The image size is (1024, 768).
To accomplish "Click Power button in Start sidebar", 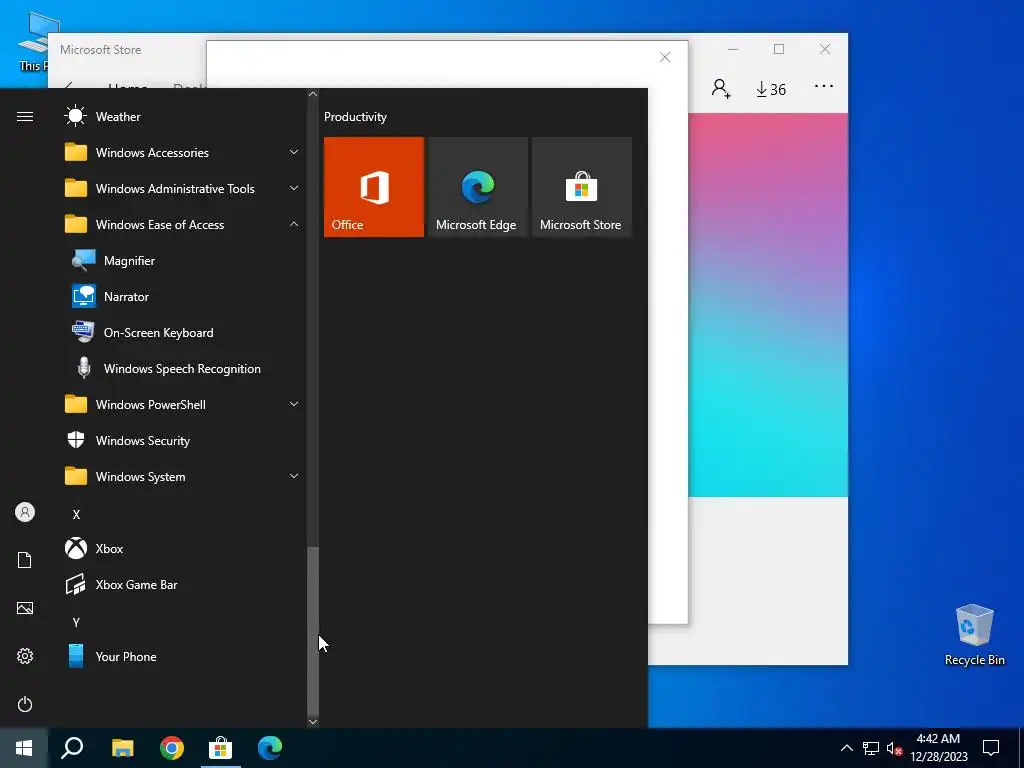I will 25,704.
